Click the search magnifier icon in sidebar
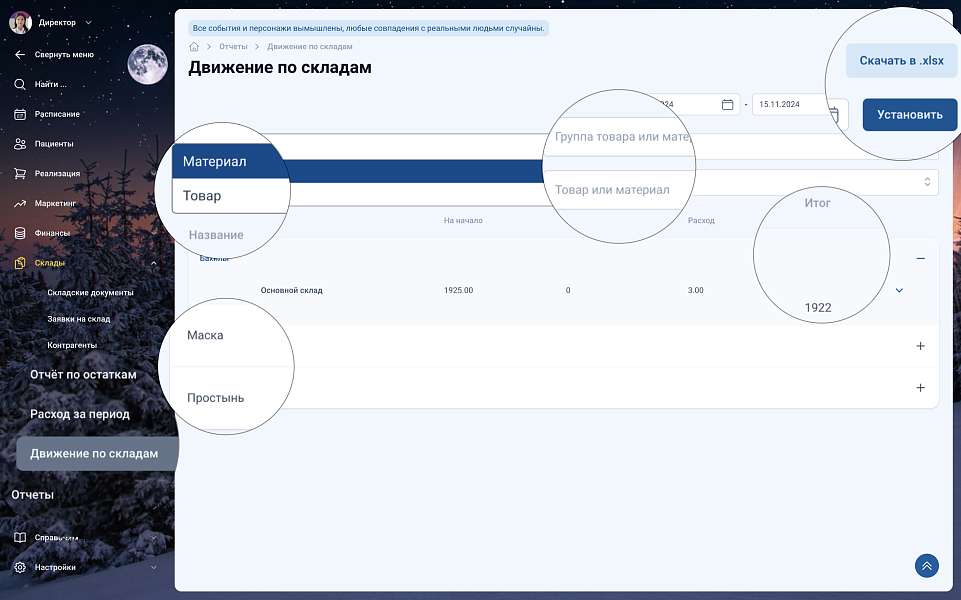This screenshot has width=961, height=600. click(x=20, y=84)
